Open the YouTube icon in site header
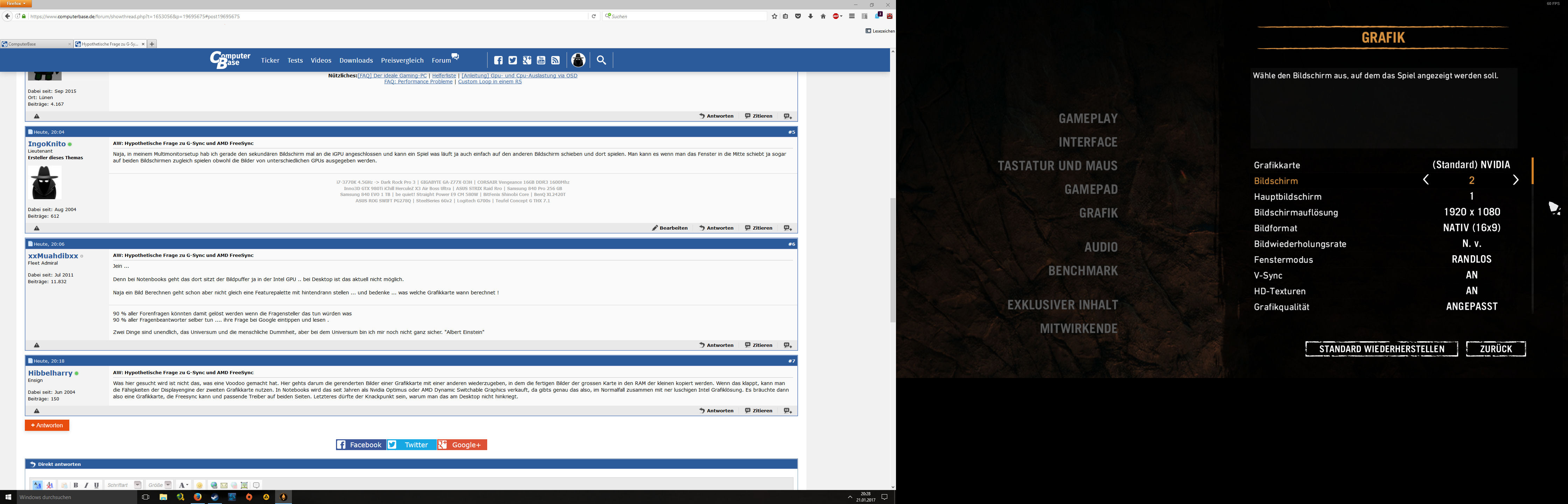Viewport: 1568px width, 504px height. [541, 60]
